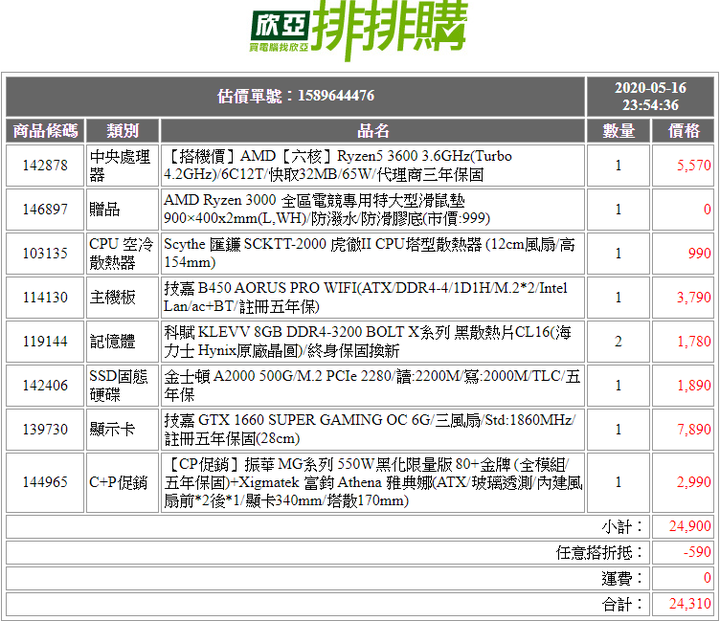This screenshot has height=621, width=720.
Task: Click the SSD固態硬碟 category cell
Action: 123,386
